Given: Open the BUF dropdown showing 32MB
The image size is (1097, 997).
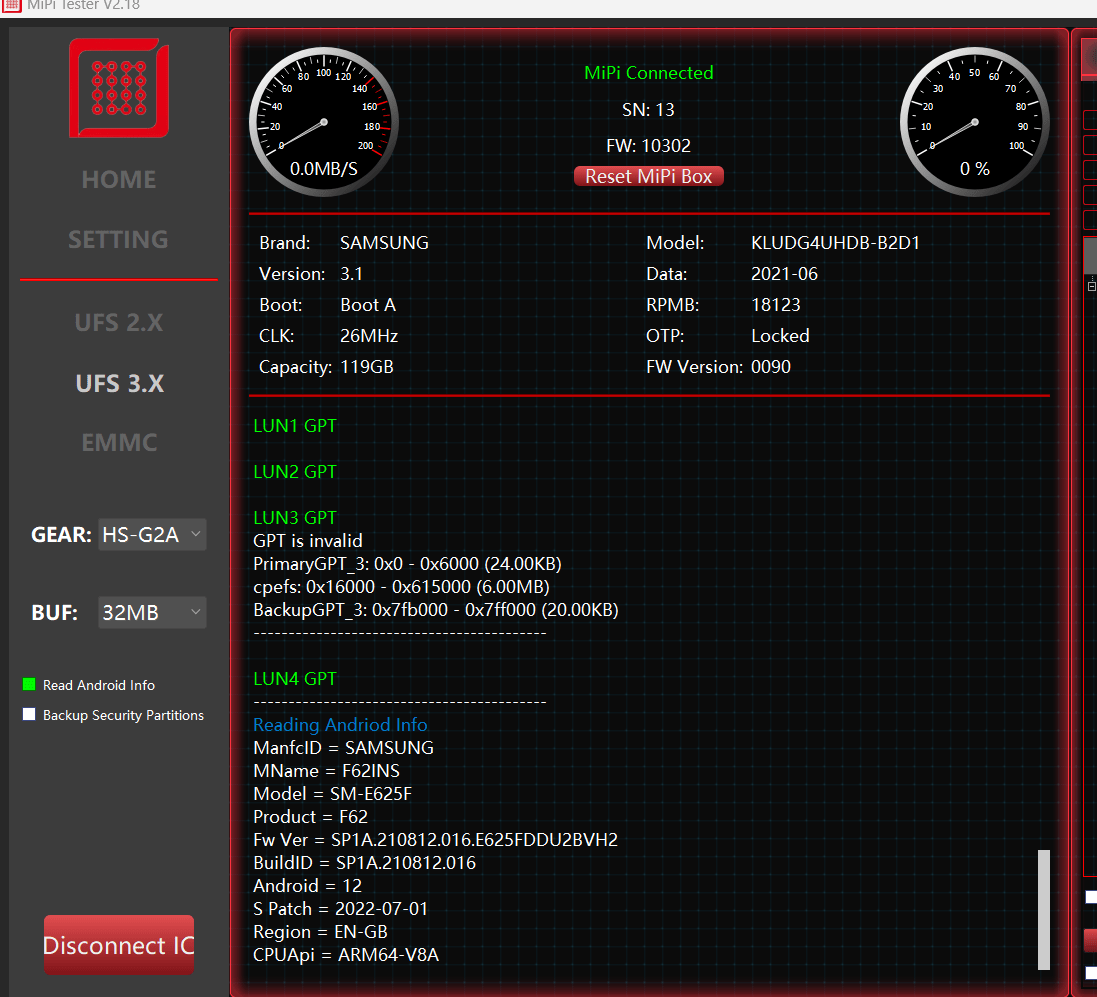Looking at the screenshot, I should 152,612.
